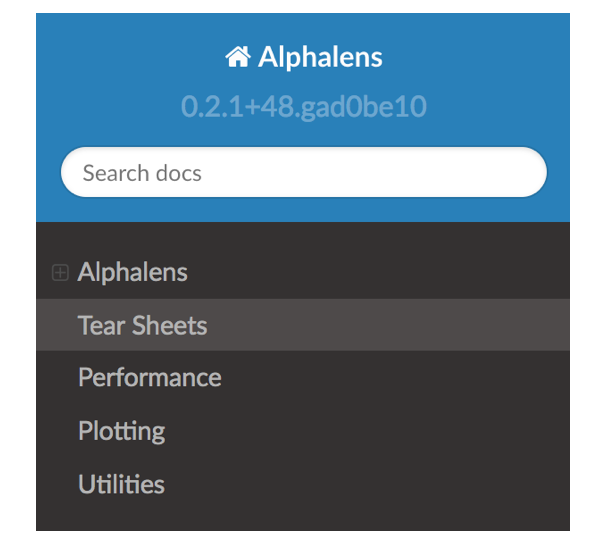The height and width of the screenshot is (560, 600).
Task: Go to the Performance section
Action: pyautogui.click(x=150, y=378)
